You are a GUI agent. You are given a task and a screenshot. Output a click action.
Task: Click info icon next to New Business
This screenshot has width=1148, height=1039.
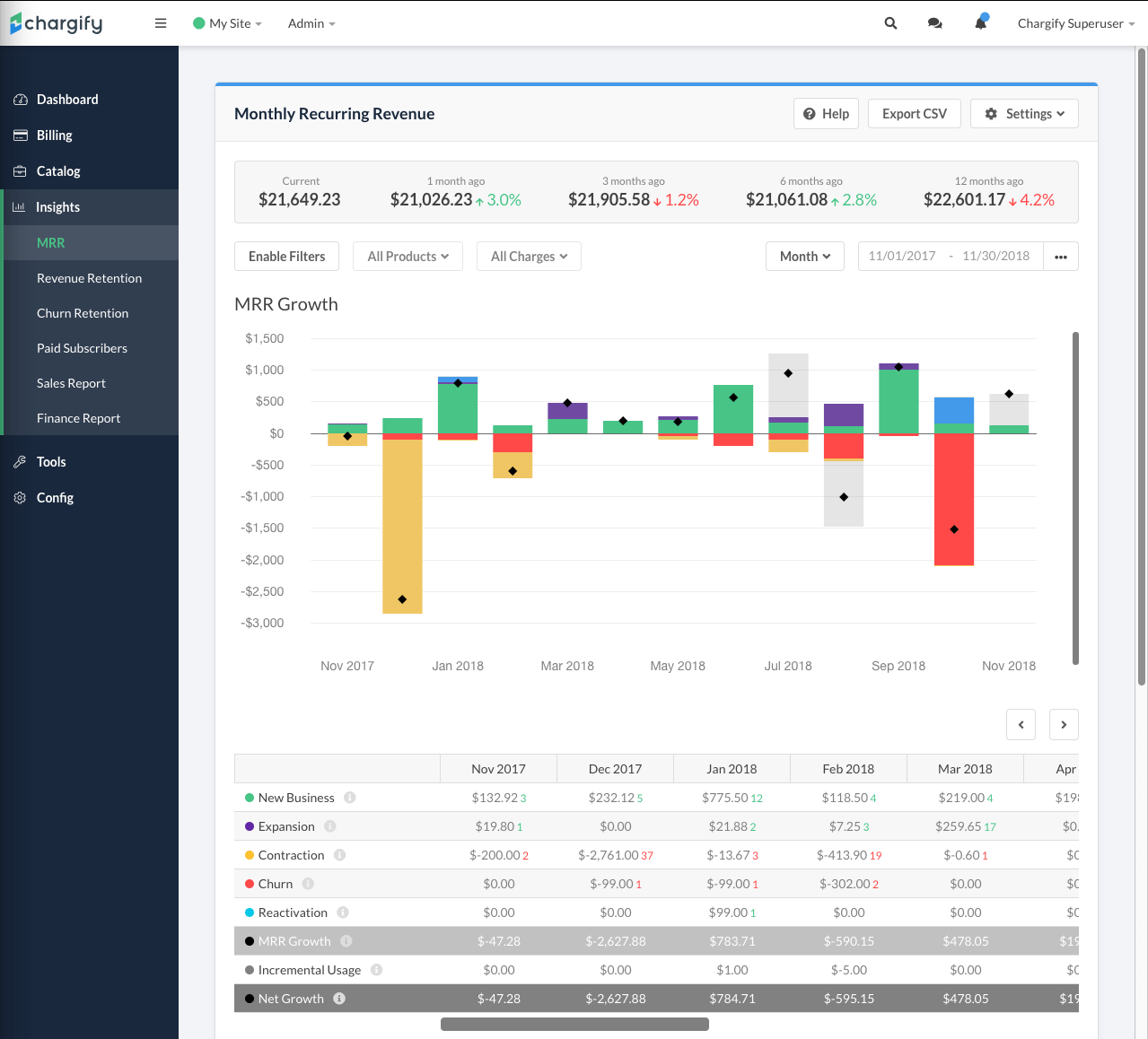click(350, 798)
